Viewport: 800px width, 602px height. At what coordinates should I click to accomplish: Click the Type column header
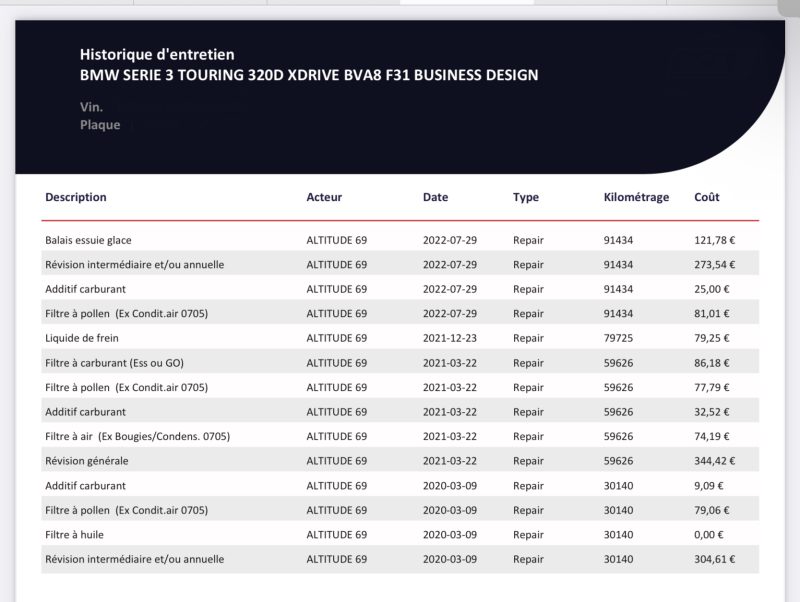(x=526, y=197)
